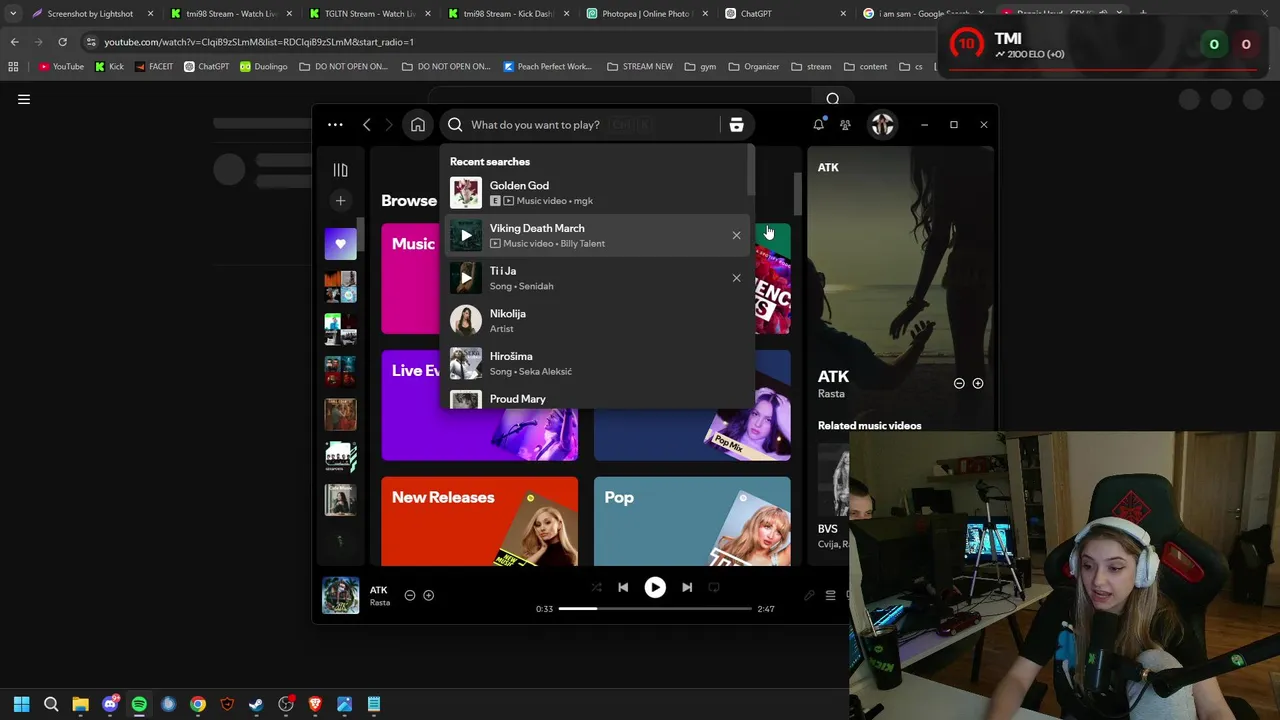The image size is (1280, 720).
Task: Open the lyrics microphone icon
Action: (x=809, y=595)
